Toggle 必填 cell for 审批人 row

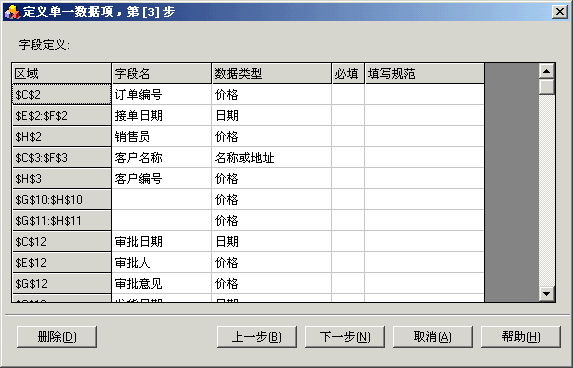coord(348,262)
